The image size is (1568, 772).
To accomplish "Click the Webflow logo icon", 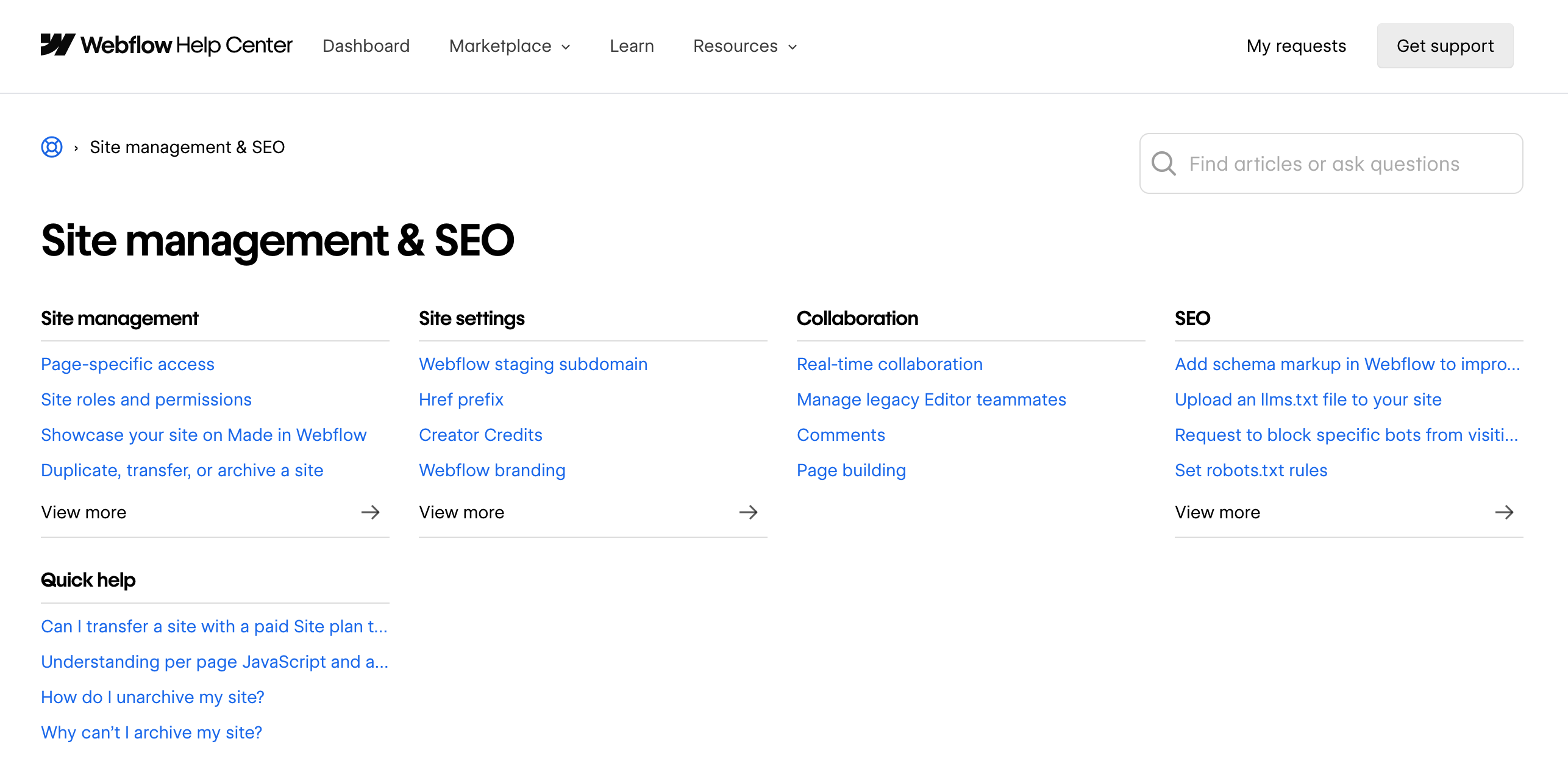I will pos(58,45).
